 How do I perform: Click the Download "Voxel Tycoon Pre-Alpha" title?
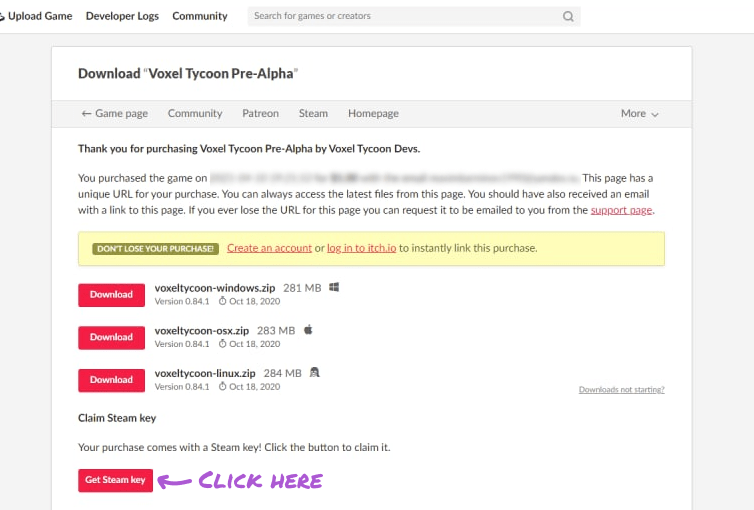point(188,74)
